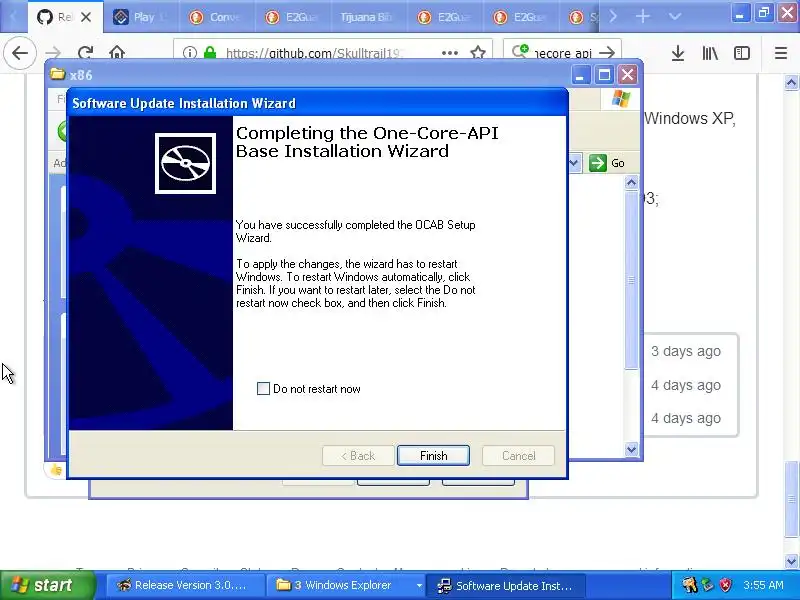Close the x86 Explorer window

point(628,75)
